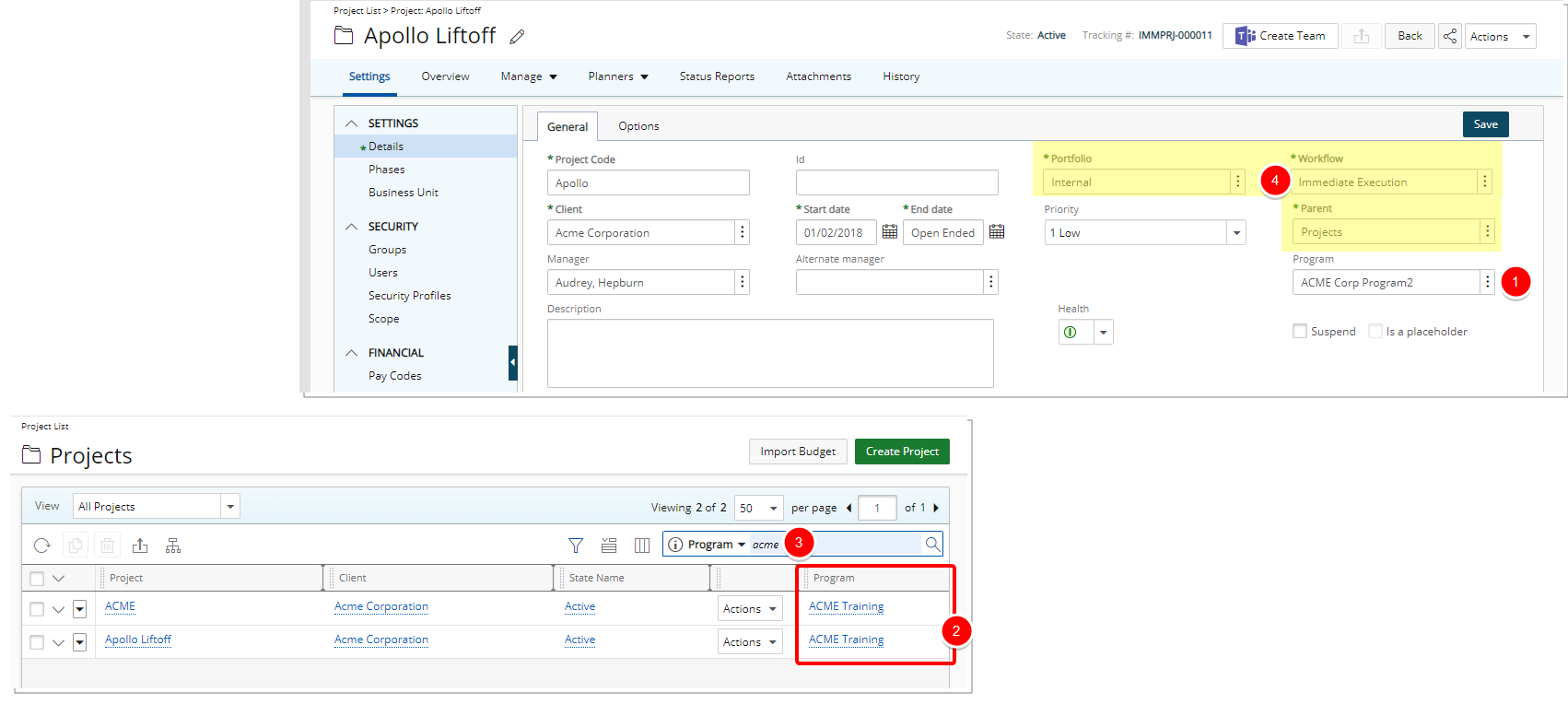Click the export icon next to Create Team

coord(1362,36)
